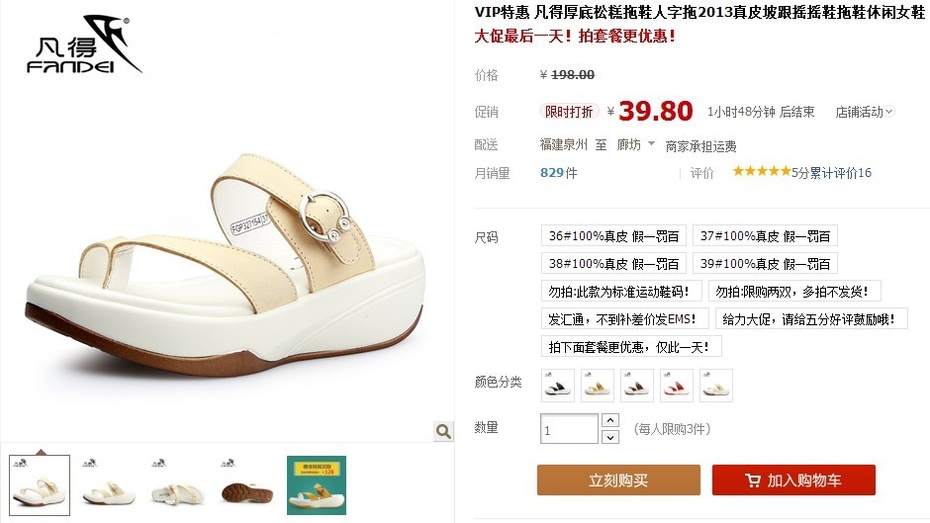Select the beige shoe color swatch
This screenshot has width=930, height=523.
click(716, 385)
